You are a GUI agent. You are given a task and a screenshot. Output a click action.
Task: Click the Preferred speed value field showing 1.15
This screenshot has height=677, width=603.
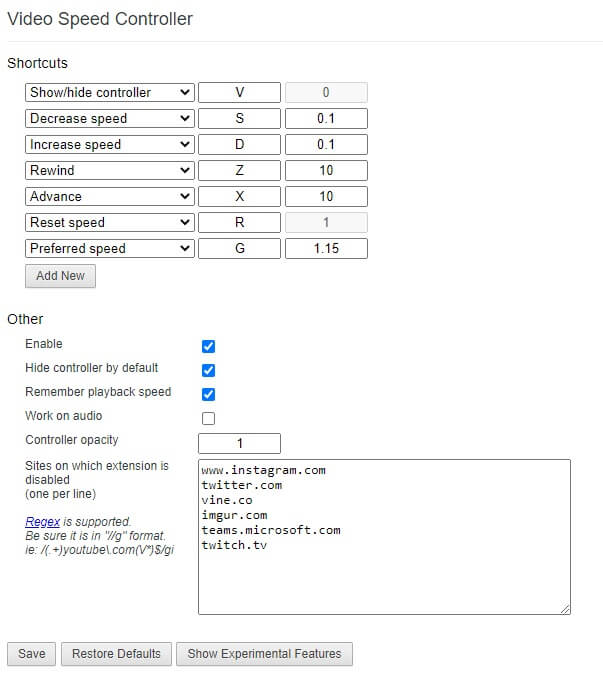pos(326,249)
